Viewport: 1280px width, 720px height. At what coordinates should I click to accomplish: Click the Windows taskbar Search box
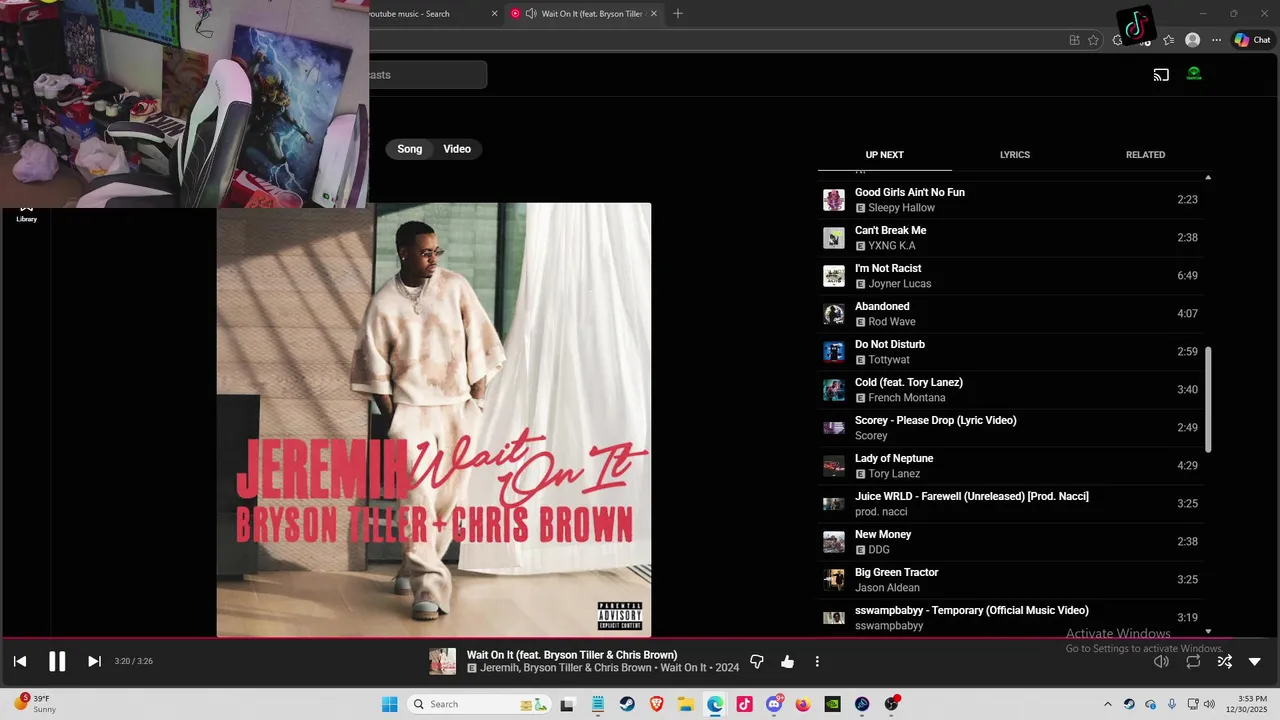coord(481,704)
